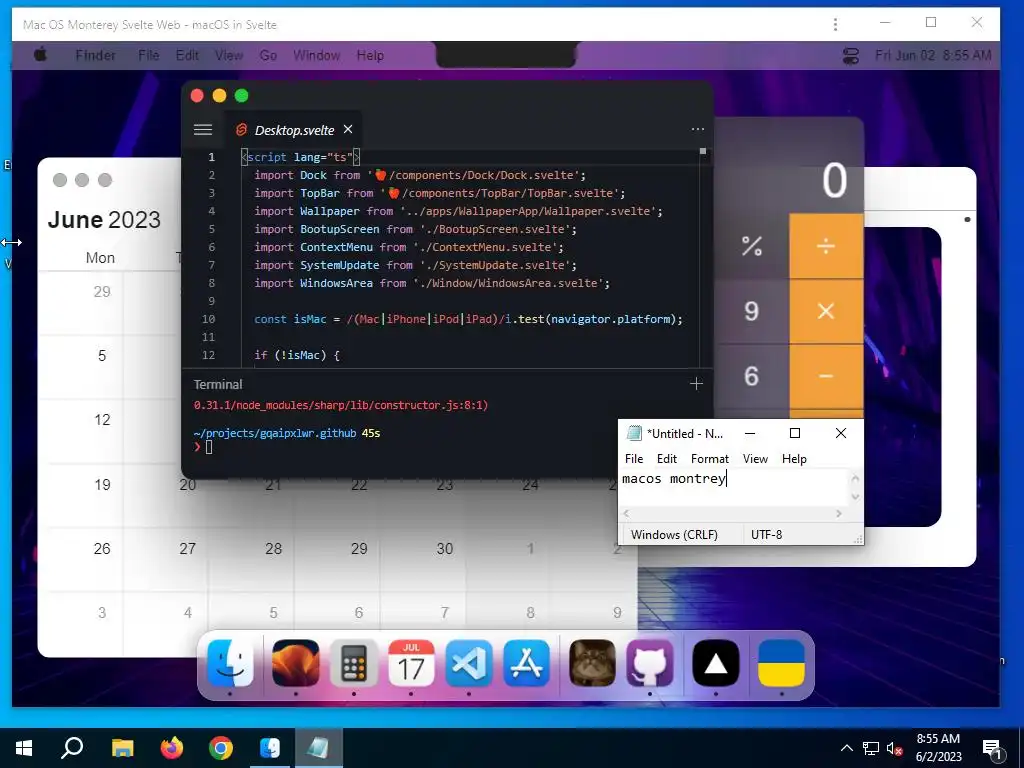Open Notepad Format menu

tap(710, 458)
